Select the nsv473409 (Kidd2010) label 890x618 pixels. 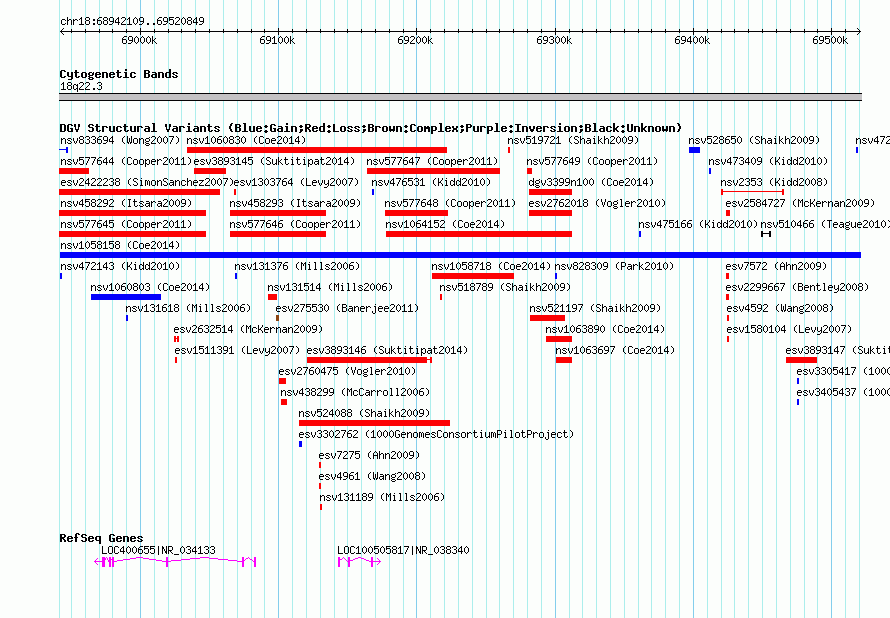point(768,161)
